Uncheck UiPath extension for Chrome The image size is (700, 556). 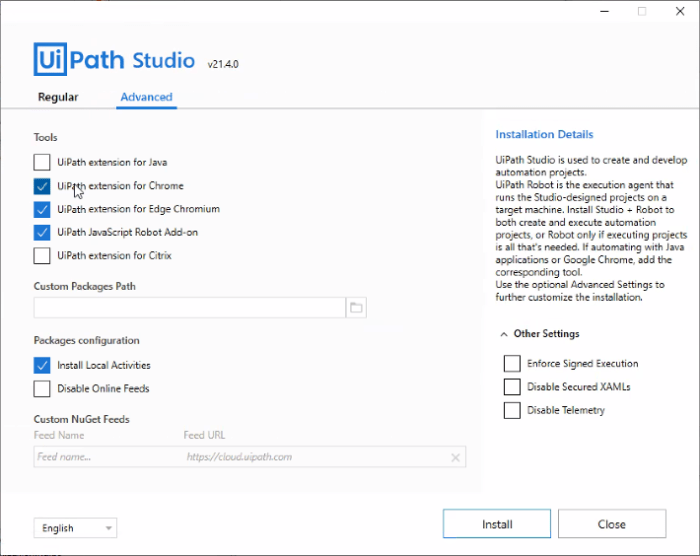42,186
